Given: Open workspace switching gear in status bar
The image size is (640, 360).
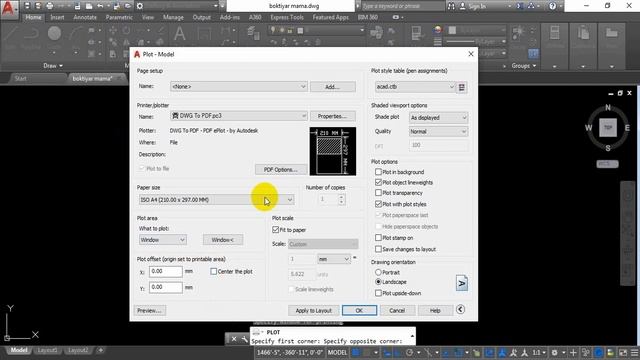Looking at the screenshot, I should (x=554, y=352).
